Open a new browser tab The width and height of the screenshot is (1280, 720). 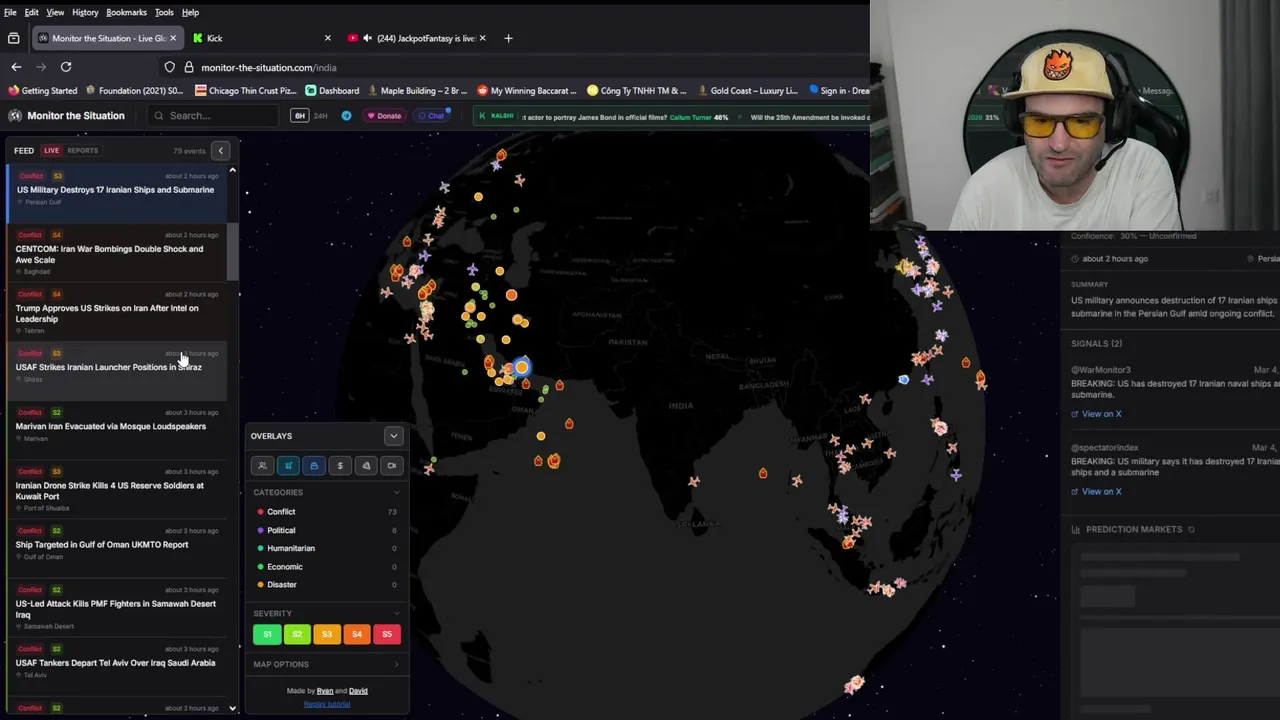(508, 38)
